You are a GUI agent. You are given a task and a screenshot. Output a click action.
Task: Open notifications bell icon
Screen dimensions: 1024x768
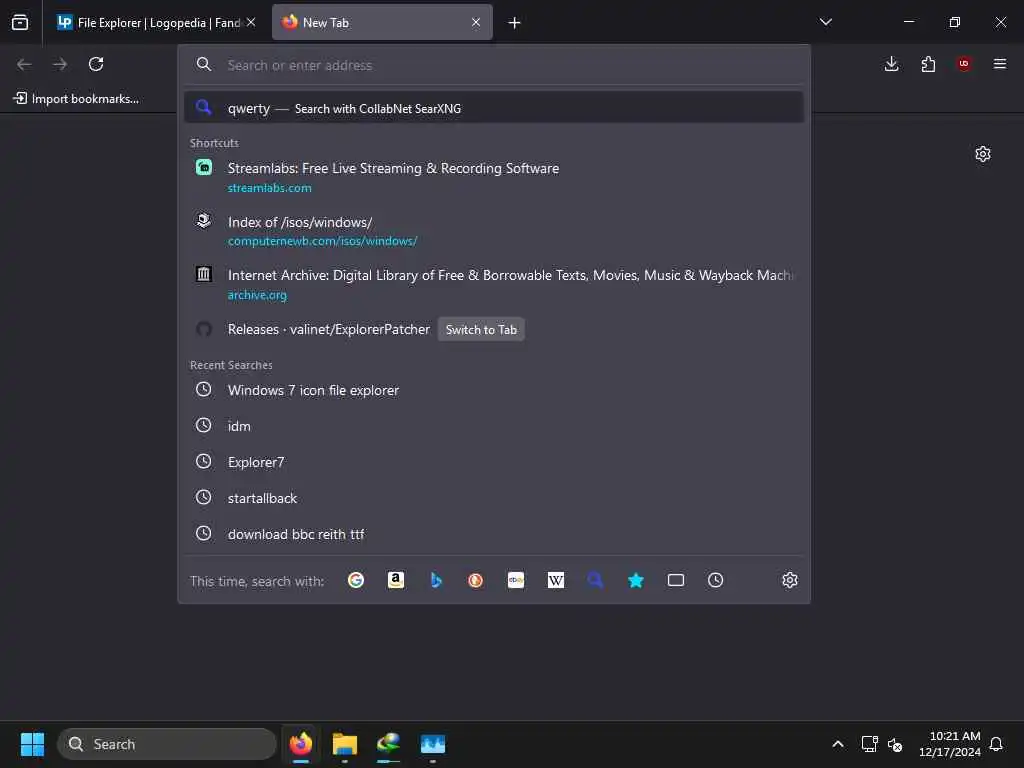[997, 744]
